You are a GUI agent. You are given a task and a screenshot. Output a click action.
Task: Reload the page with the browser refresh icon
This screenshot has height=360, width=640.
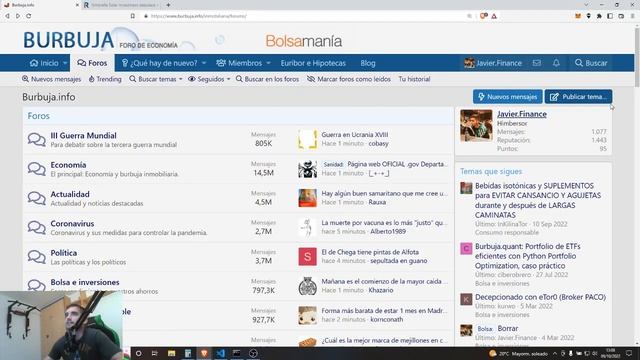(29, 16)
